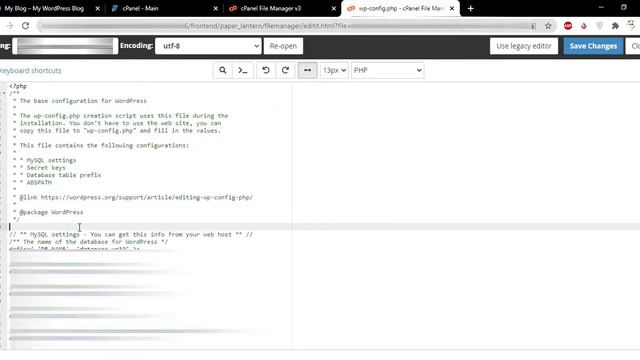640x360 pixels.
Task: Click the Re-open button
Action: tap(283, 46)
